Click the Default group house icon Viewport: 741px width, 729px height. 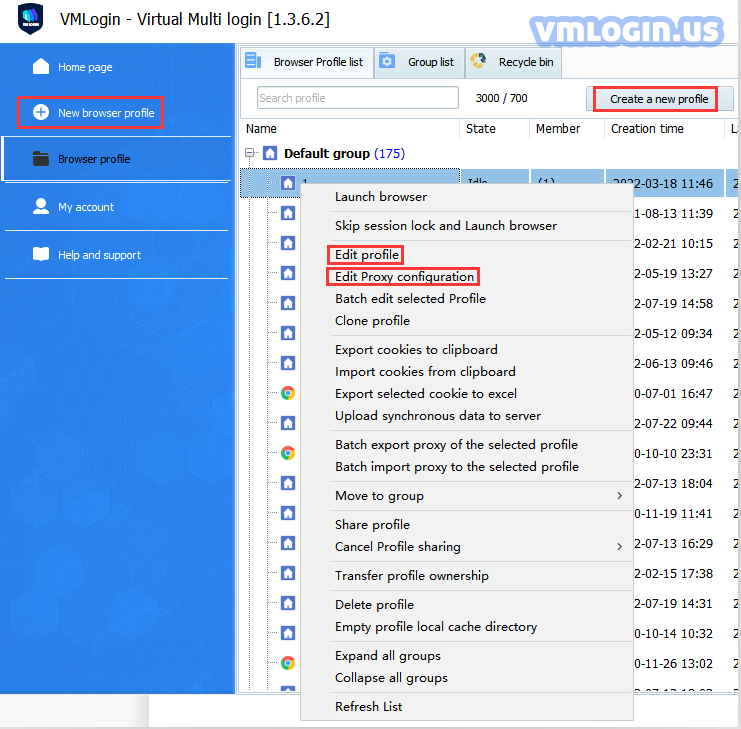pos(270,153)
